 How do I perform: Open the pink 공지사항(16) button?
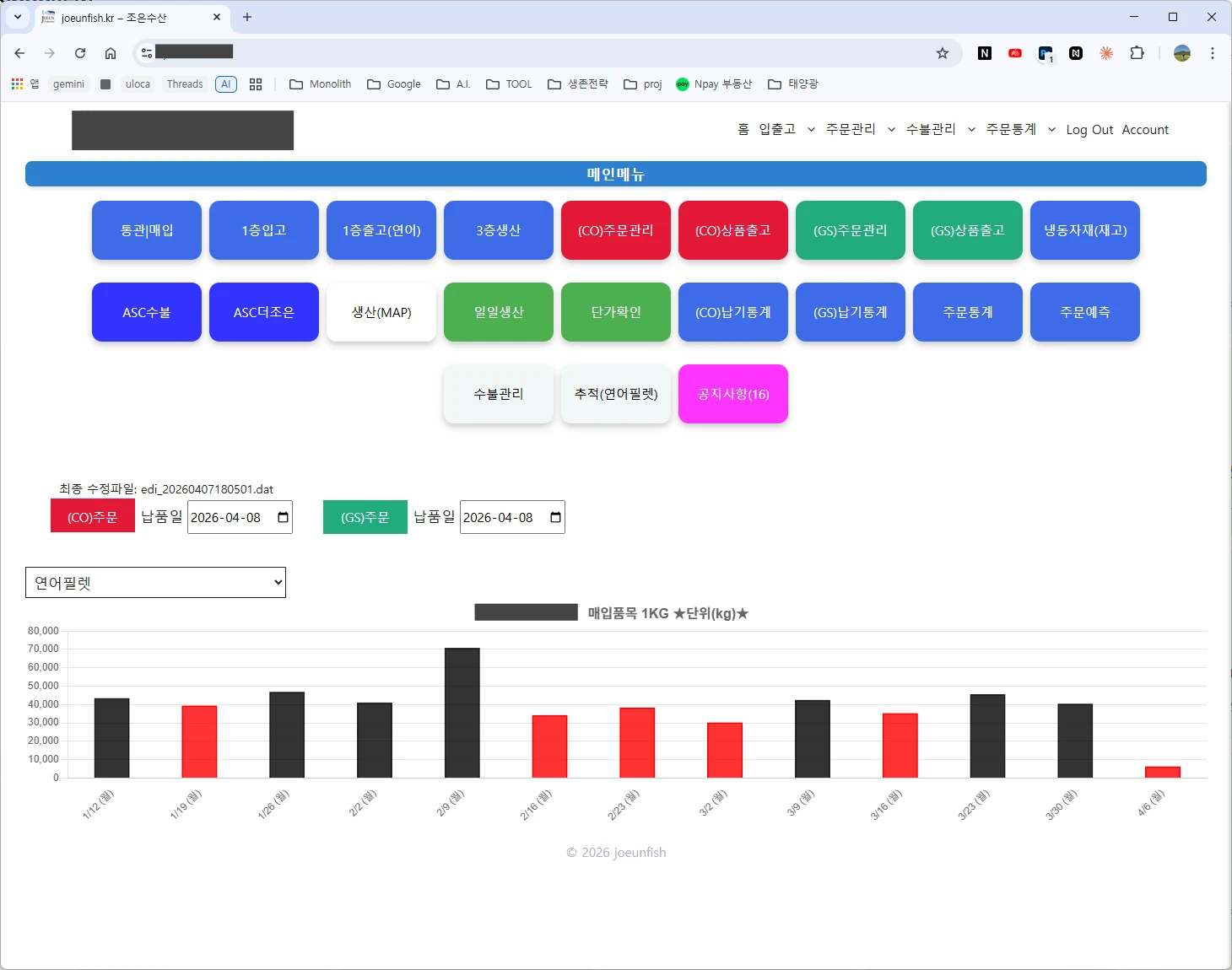[733, 394]
